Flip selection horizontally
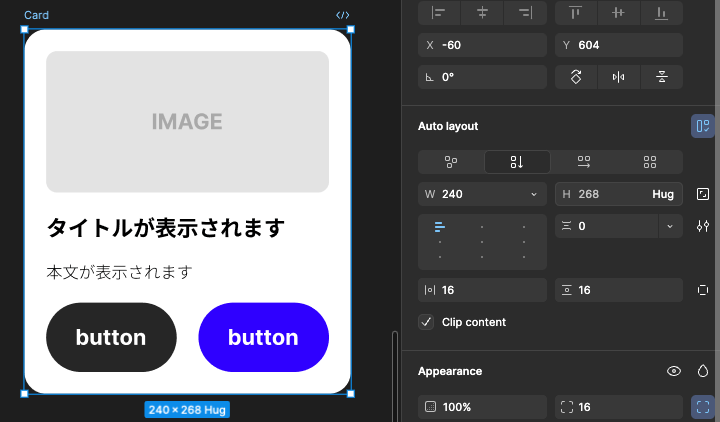The height and width of the screenshot is (422, 720). click(x=619, y=77)
